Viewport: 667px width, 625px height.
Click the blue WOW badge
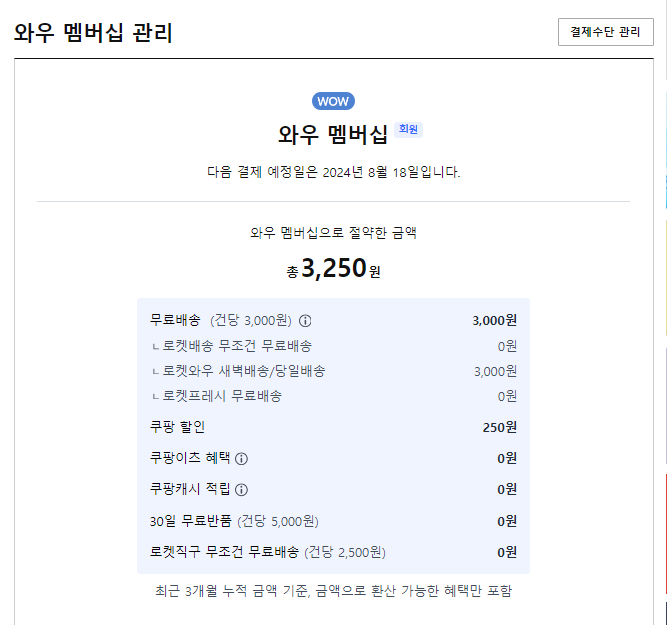coord(333,101)
